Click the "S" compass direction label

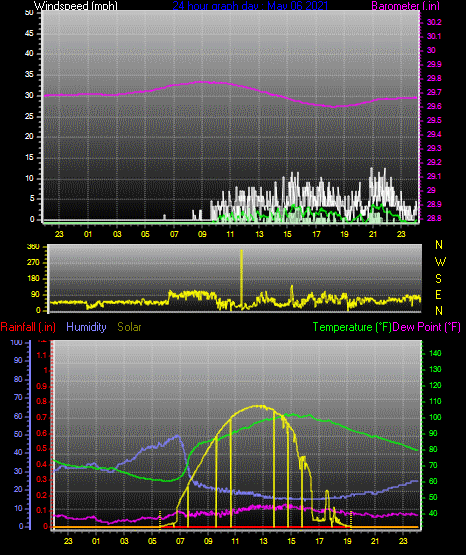(x=438, y=279)
